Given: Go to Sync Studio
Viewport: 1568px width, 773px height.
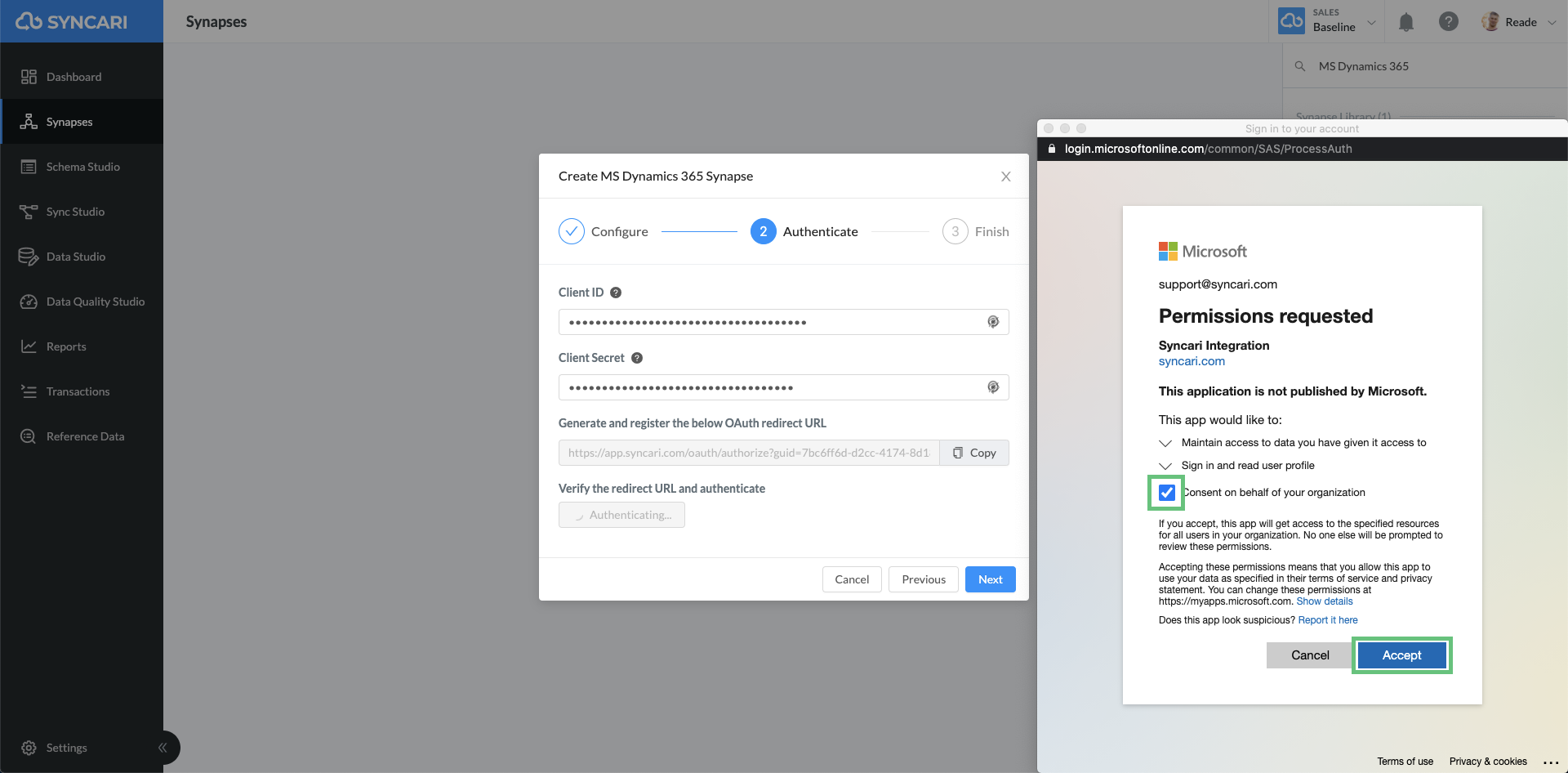Looking at the screenshot, I should click(82, 212).
